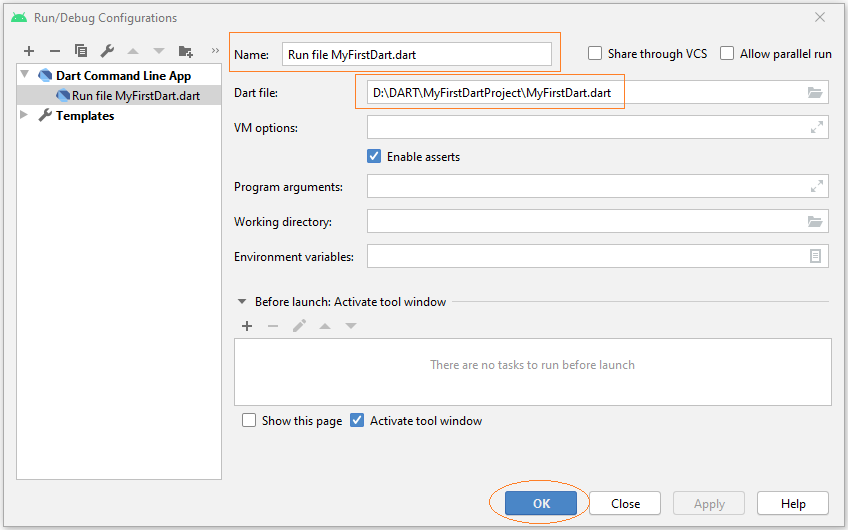Toggle Enable asserts checkbox
This screenshot has width=848, height=530.
point(374,156)
